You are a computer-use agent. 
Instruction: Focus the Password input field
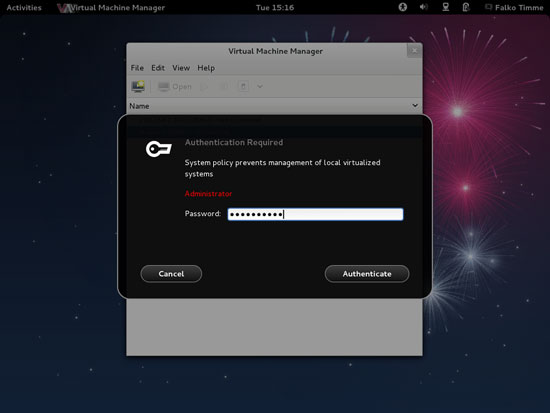[x=315, y=214]
